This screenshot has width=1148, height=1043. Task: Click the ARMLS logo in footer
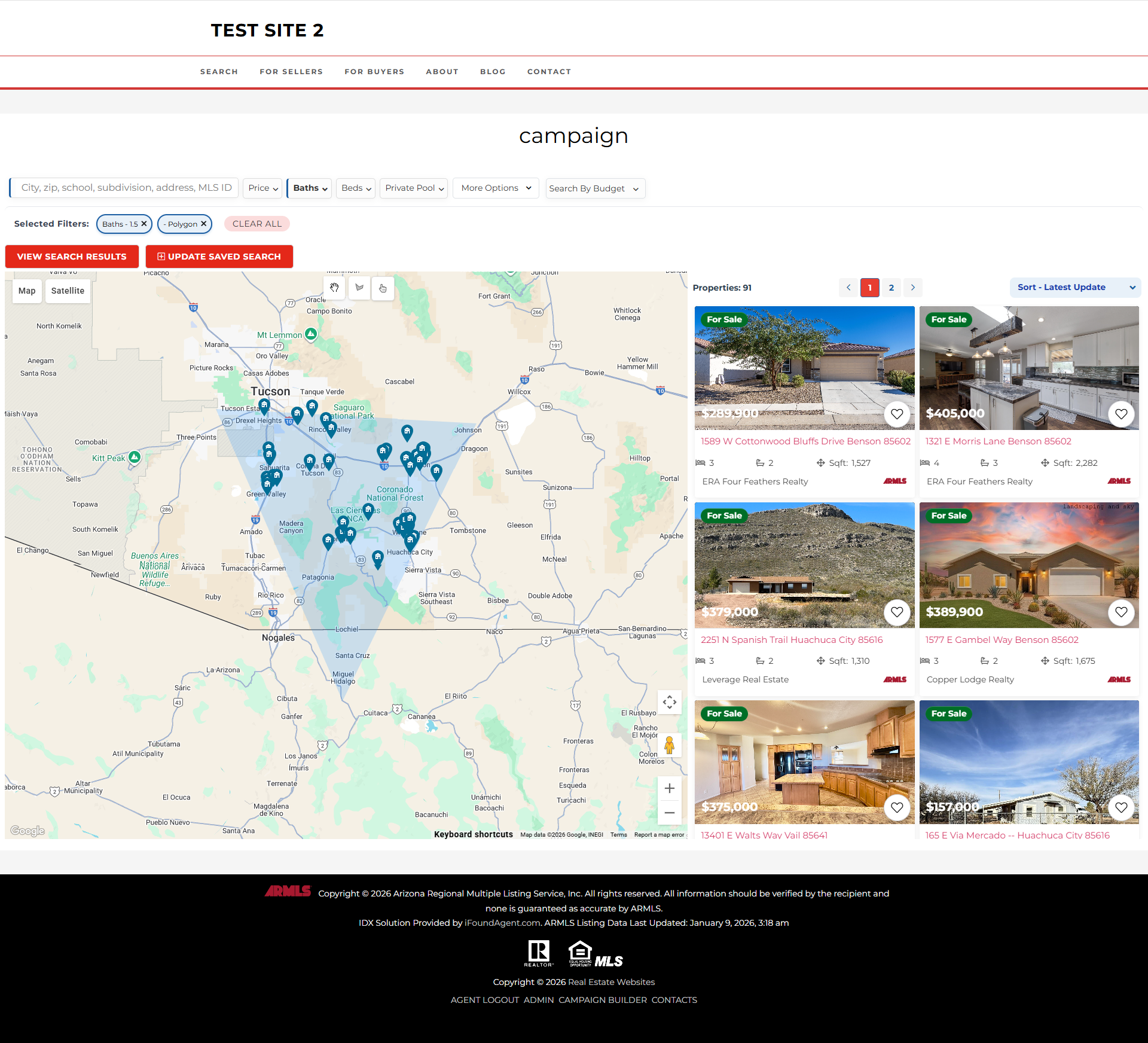[288, 891]
